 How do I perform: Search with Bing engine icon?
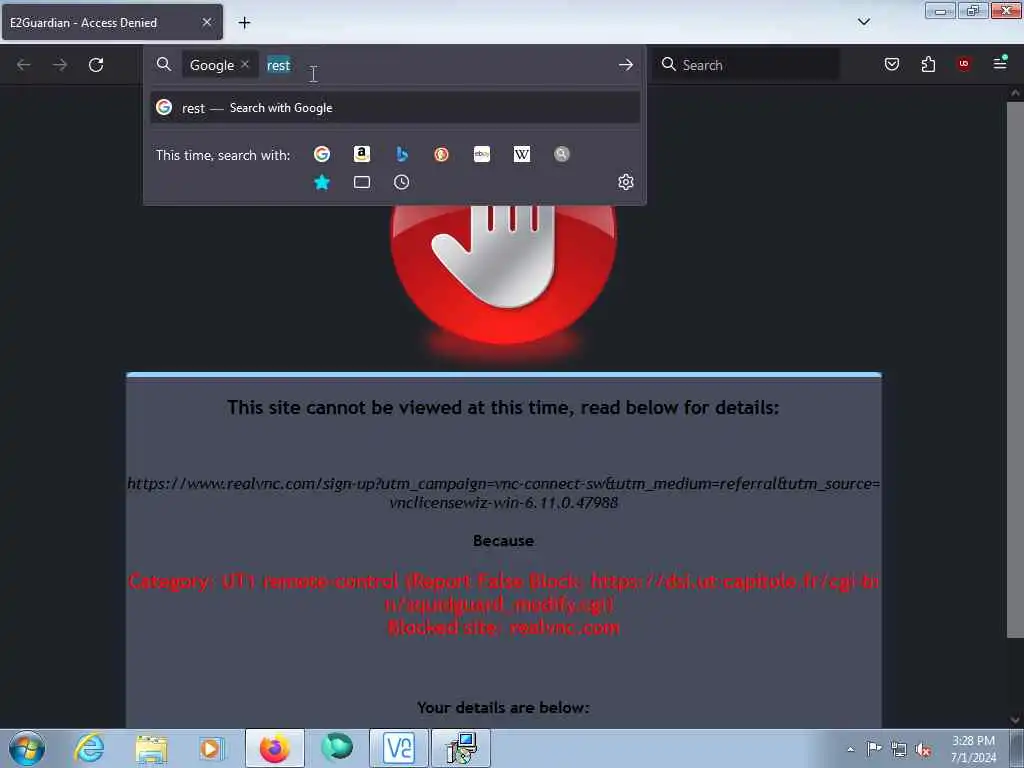coord(402,154)
